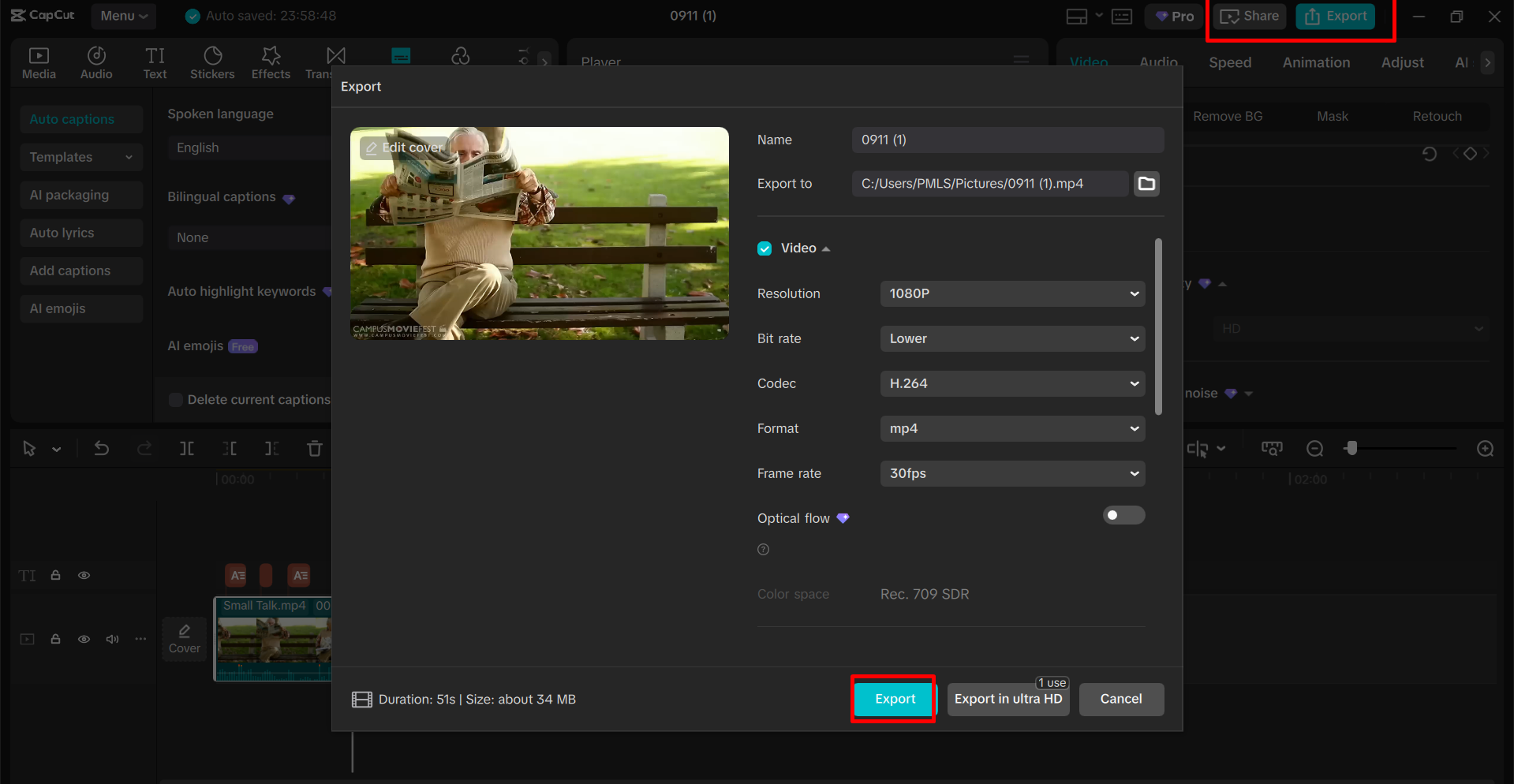Open the Effects panel
The width and height of the screenshot is (1514, 784).
(271, 62)
